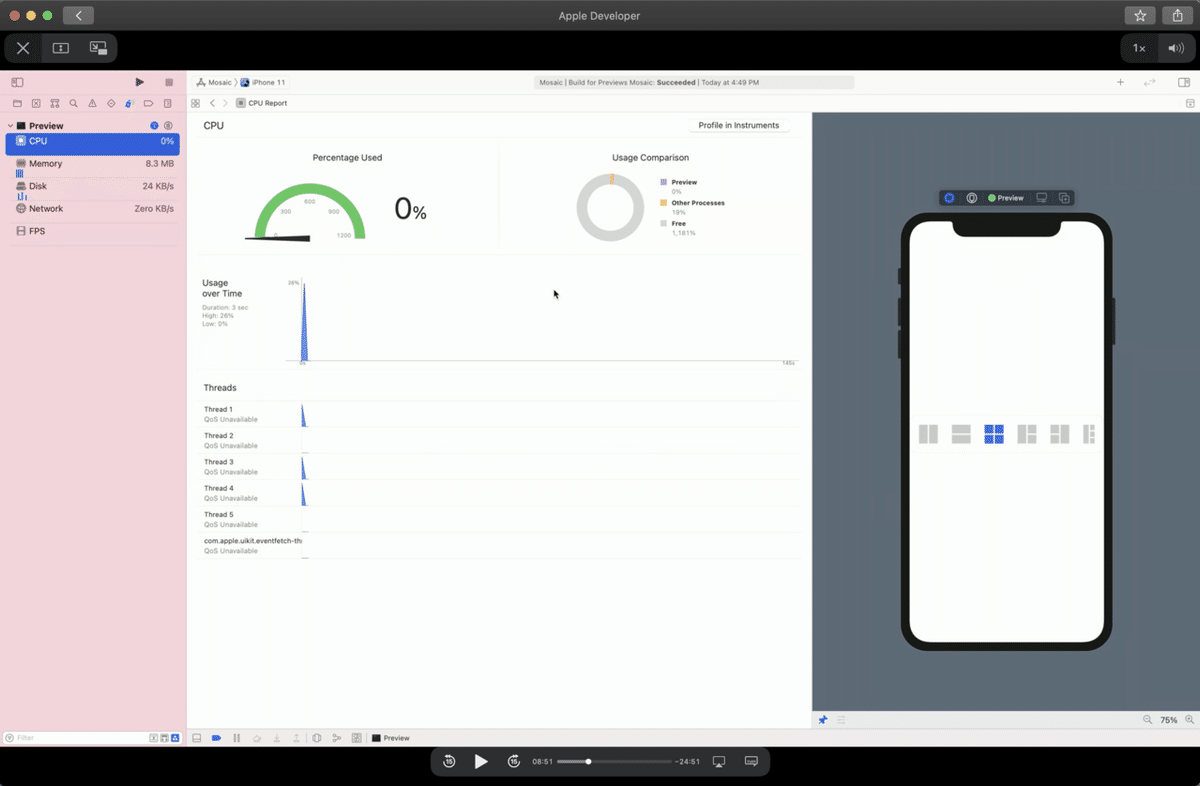The height and width of the screenshot is (786, 1200).
Task: Click the live preview play icon on canvas
Action: pos(949,198)
